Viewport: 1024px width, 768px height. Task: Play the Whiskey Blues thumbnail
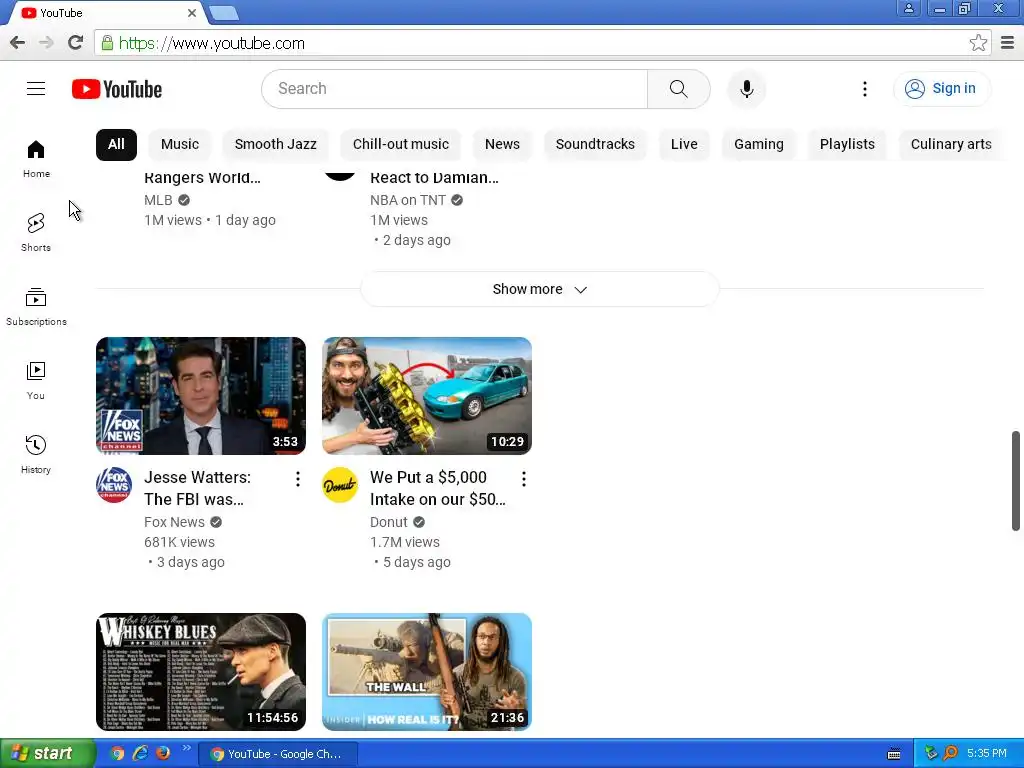[x=200, y=671]
